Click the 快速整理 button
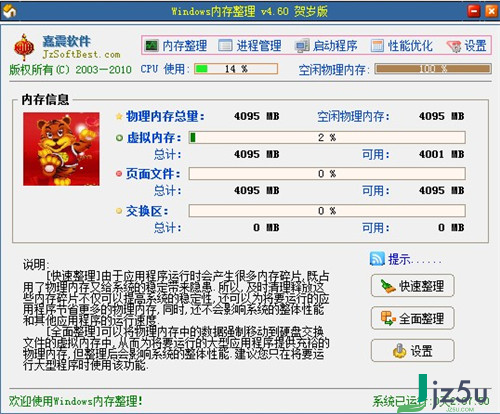 413,286
